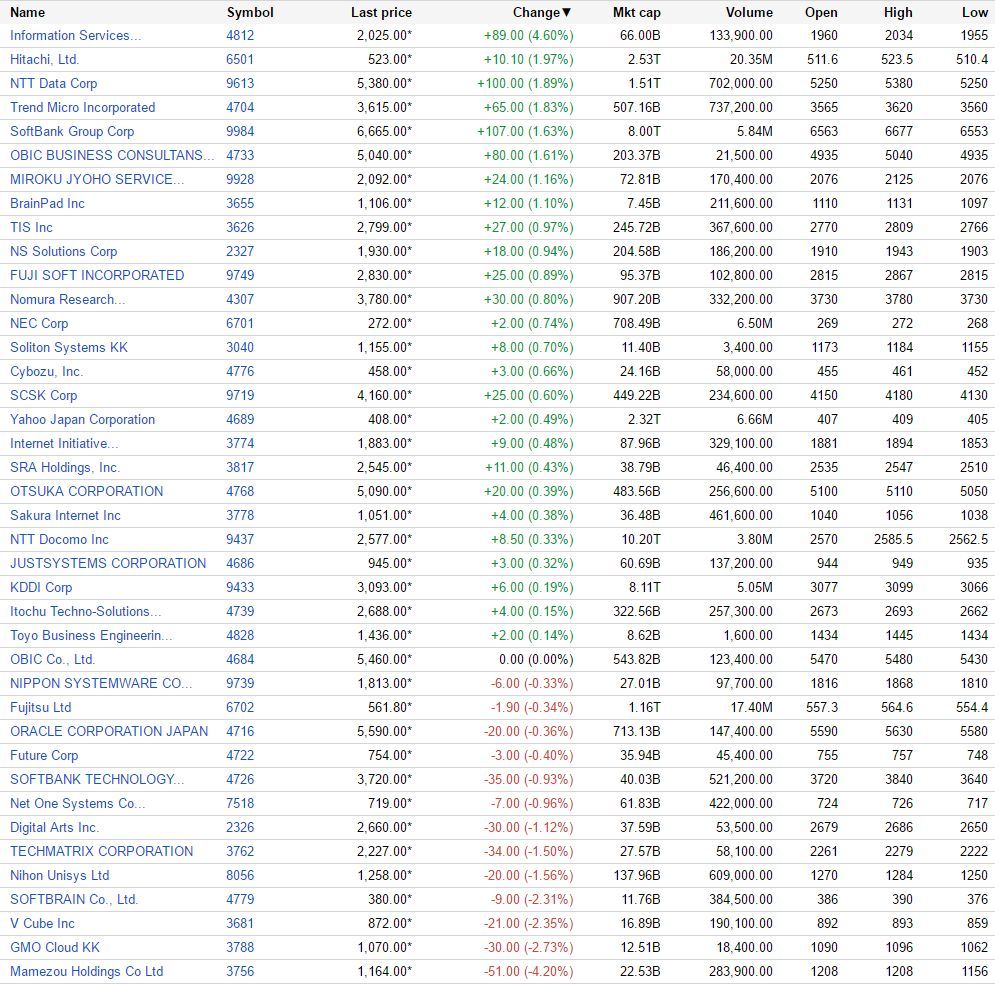The height and width of the screenshot is (984, 995).
Task: Open the Information Services stock link
Action: click(x=76, y=36)
